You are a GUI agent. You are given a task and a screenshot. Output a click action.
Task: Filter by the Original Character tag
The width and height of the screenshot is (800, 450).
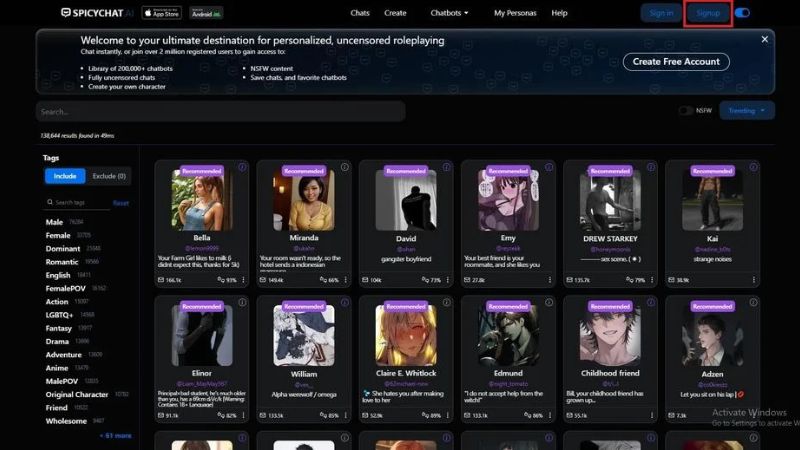(77, 394)
